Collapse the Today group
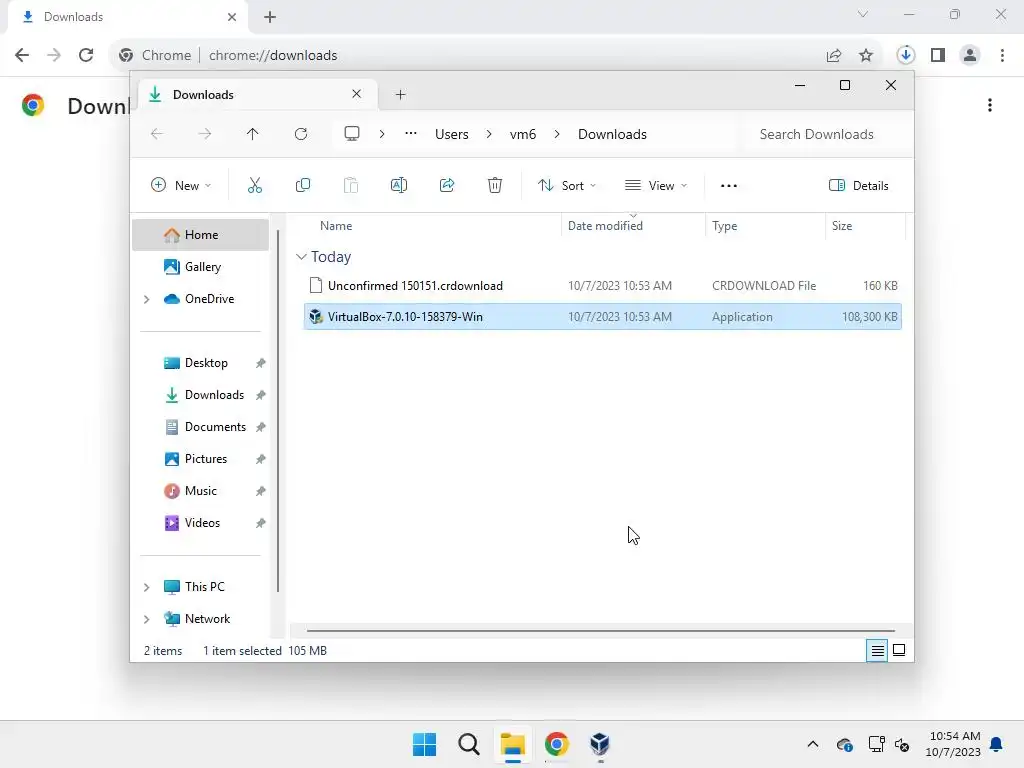Screen dimensions: 1024x768 tap(301, 257)
